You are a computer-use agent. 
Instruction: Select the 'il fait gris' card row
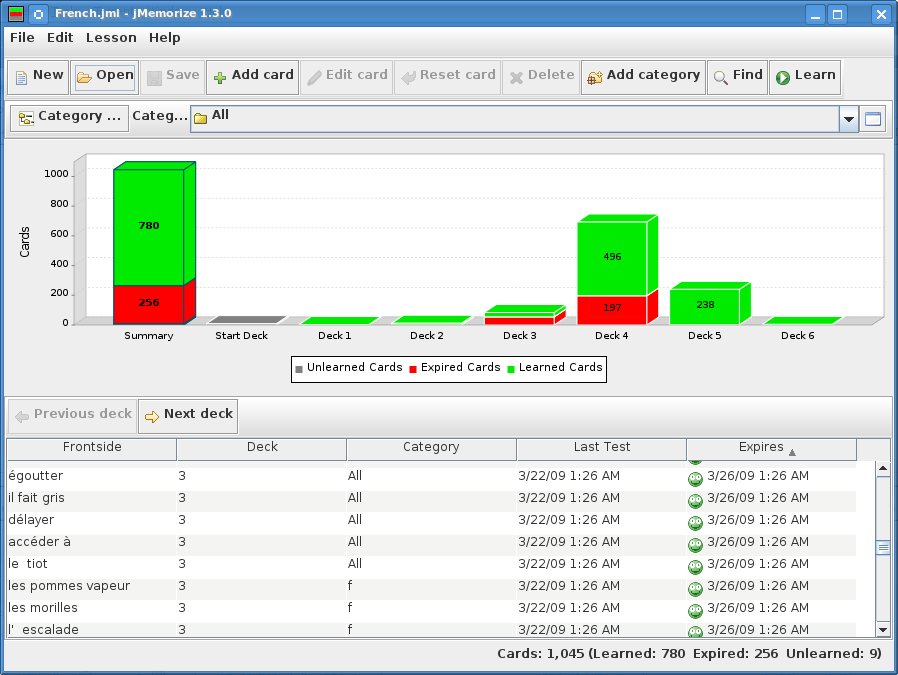[x=431, y=498]
